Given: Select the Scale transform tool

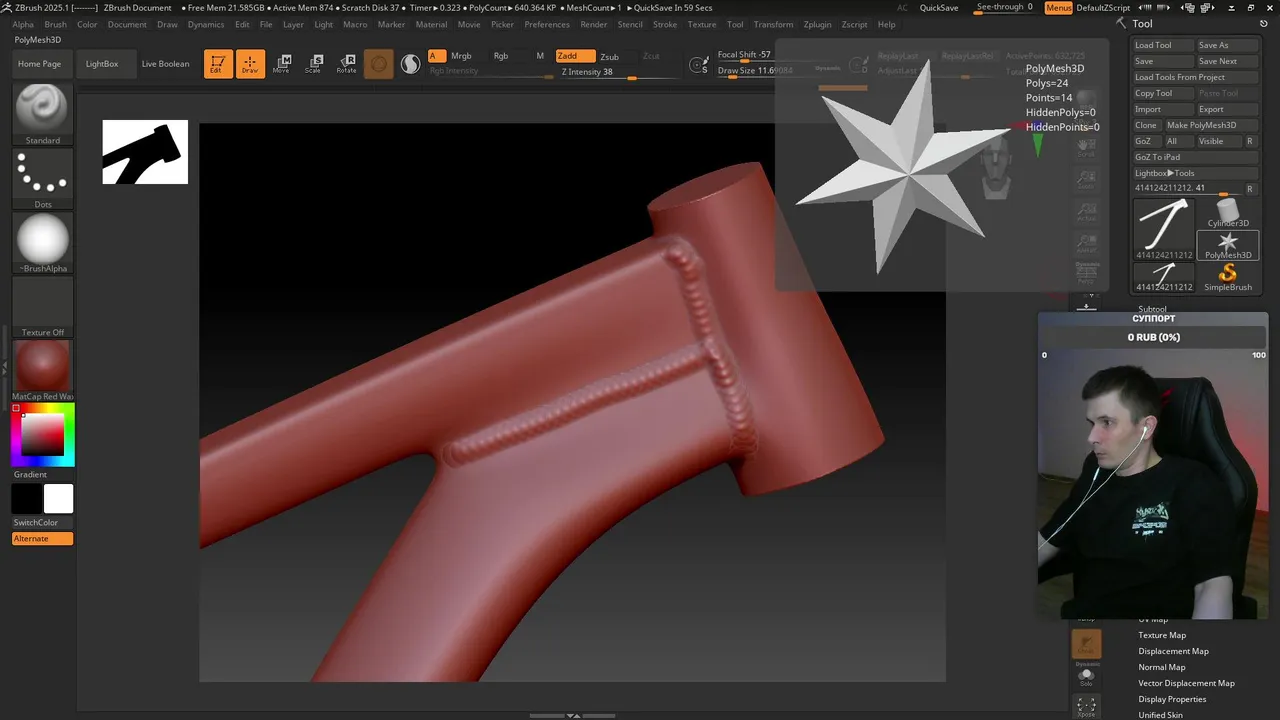Looking at the screenshot, I should (x=314, y=64).
